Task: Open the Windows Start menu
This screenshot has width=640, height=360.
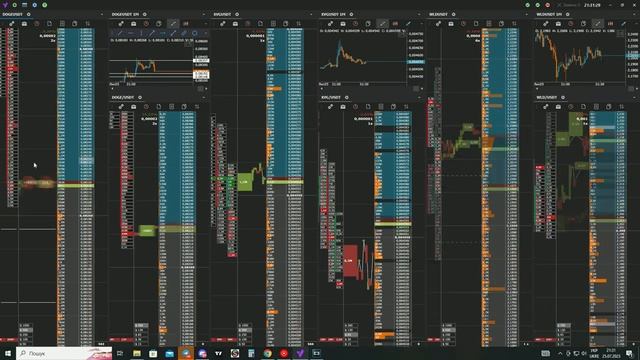Action: click(7, 353)
